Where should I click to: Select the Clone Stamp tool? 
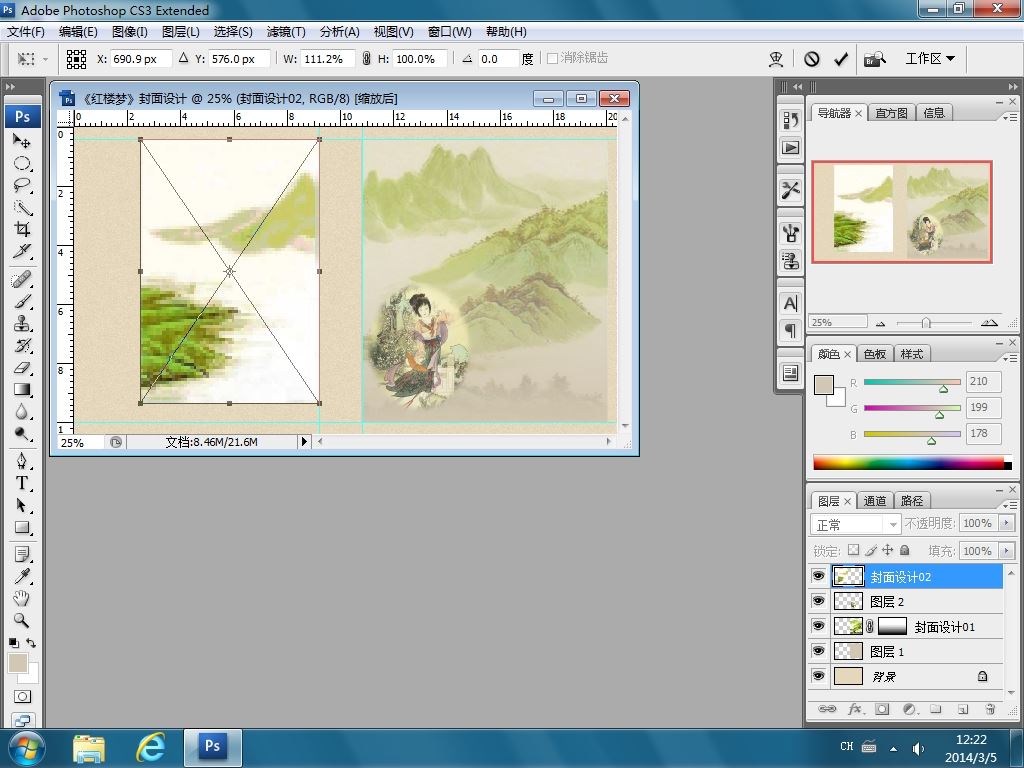22,324
